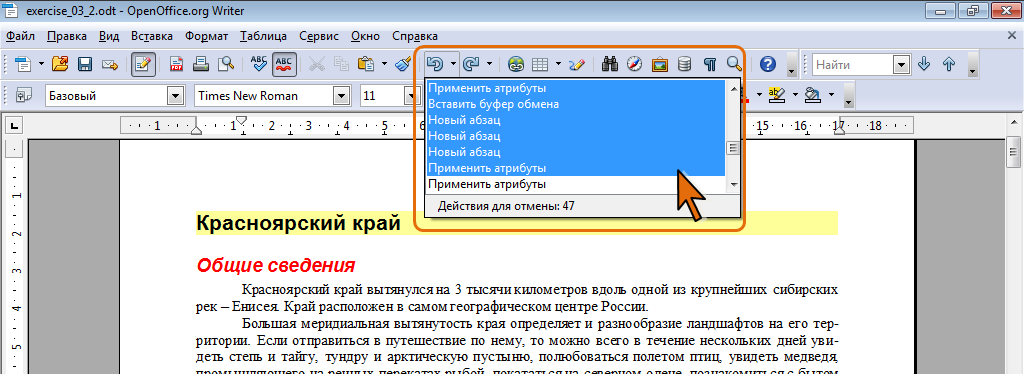Open the Найти search history dropdown

point(902,65)
